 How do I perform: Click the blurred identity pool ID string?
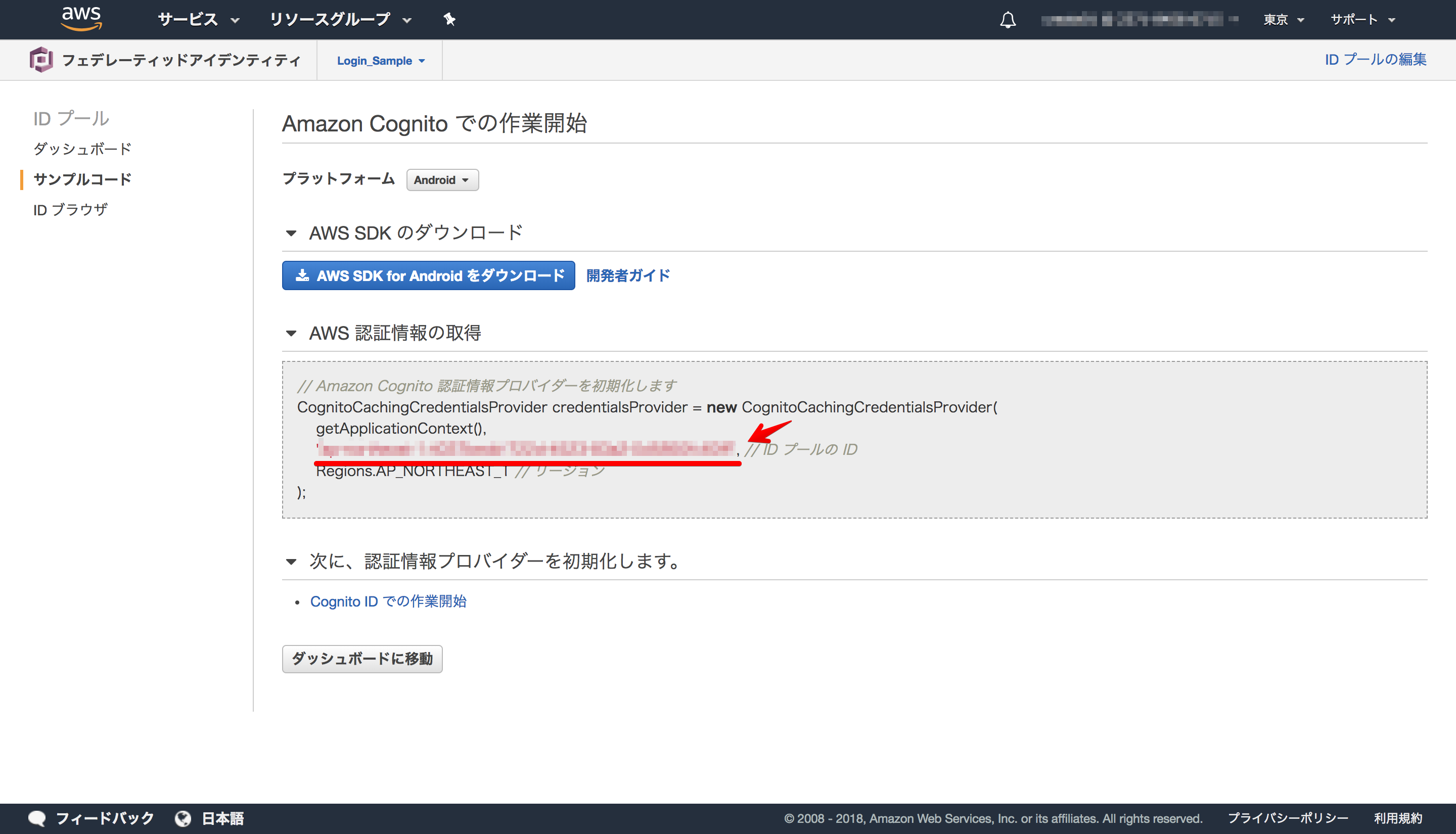click(x=526, y=449)
